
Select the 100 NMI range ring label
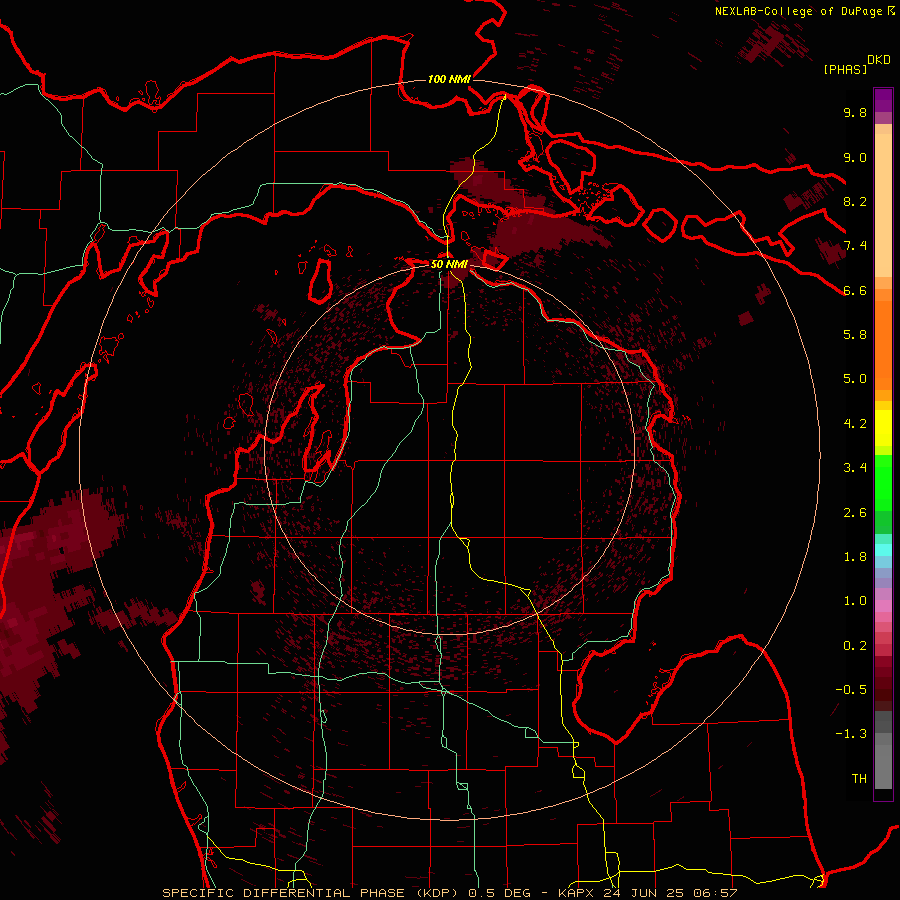coord(449,79)
